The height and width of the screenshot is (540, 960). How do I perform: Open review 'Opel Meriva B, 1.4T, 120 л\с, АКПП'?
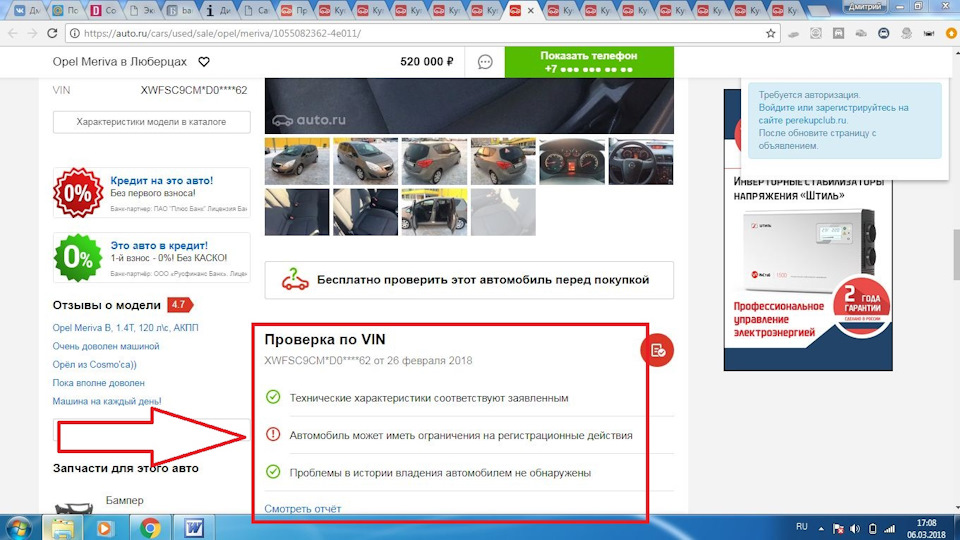point(126,328)
